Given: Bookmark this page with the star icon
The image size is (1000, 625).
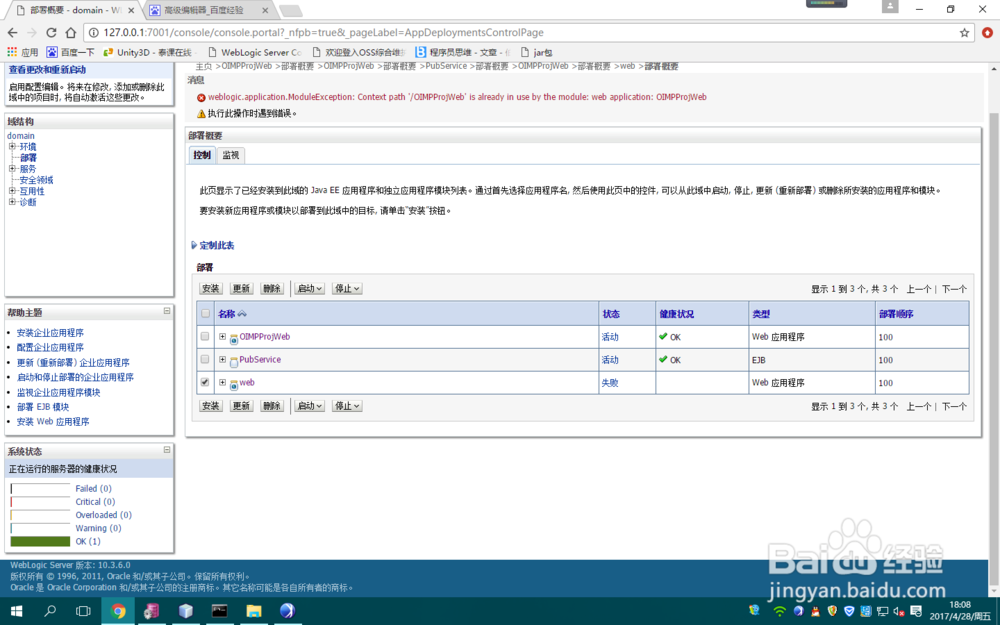Looking at the screenshot, I should tap(964, 33).
